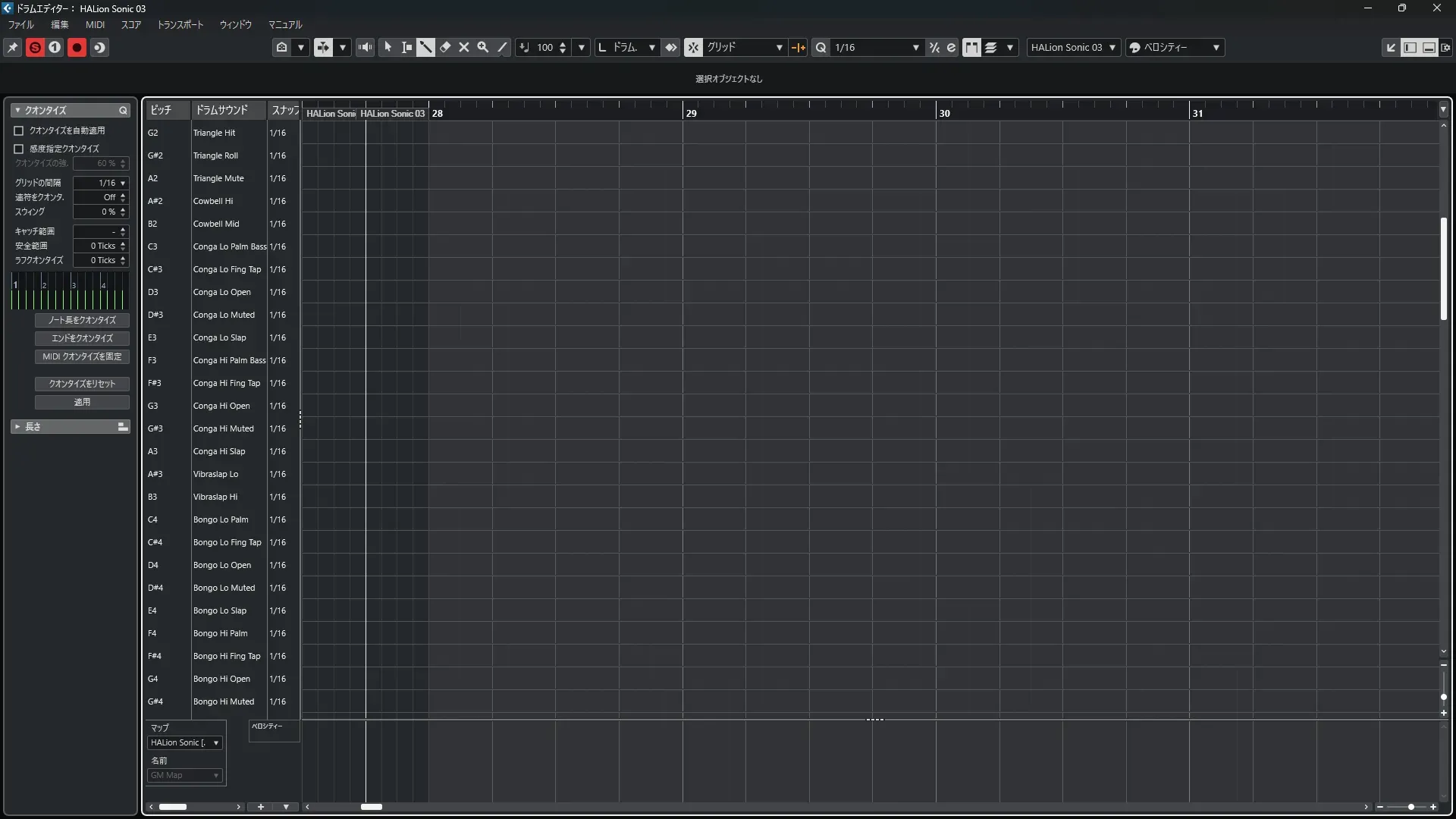Check the 感度指定クオンタイズ checkbox
The image size is (1456, 819).
click(19, 149)
